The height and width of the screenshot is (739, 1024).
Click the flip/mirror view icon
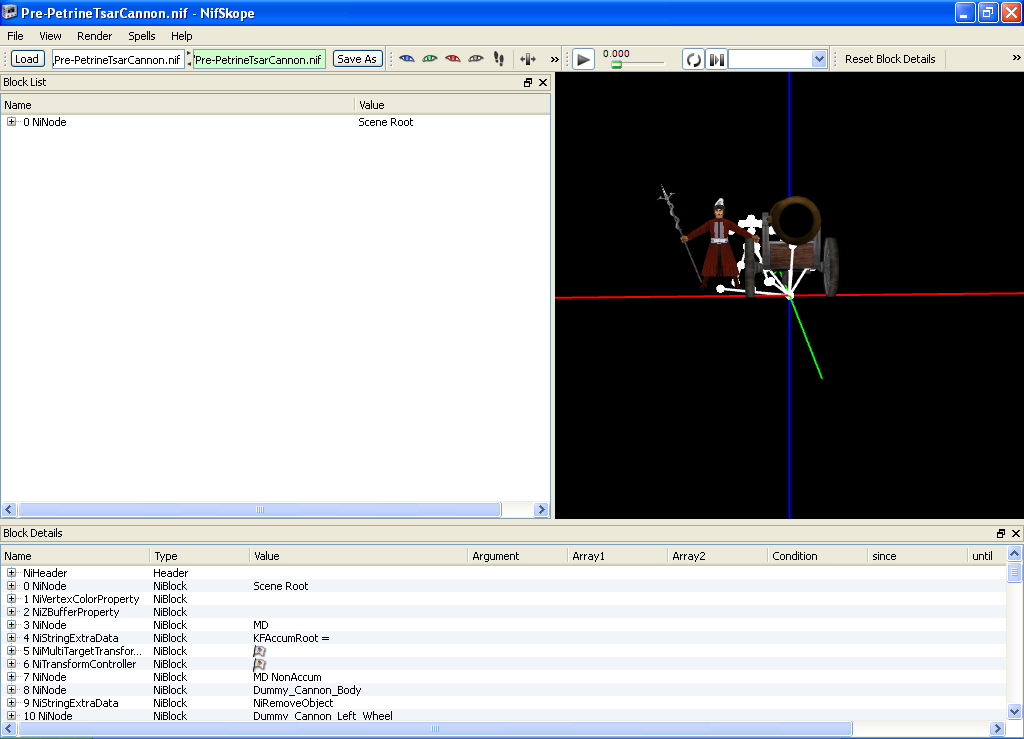click(x=528, y=59)
